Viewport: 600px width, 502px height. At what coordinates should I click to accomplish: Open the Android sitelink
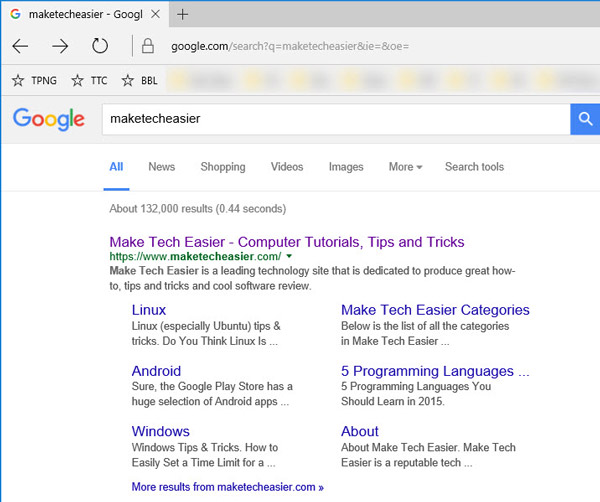(x=156, y=371)
